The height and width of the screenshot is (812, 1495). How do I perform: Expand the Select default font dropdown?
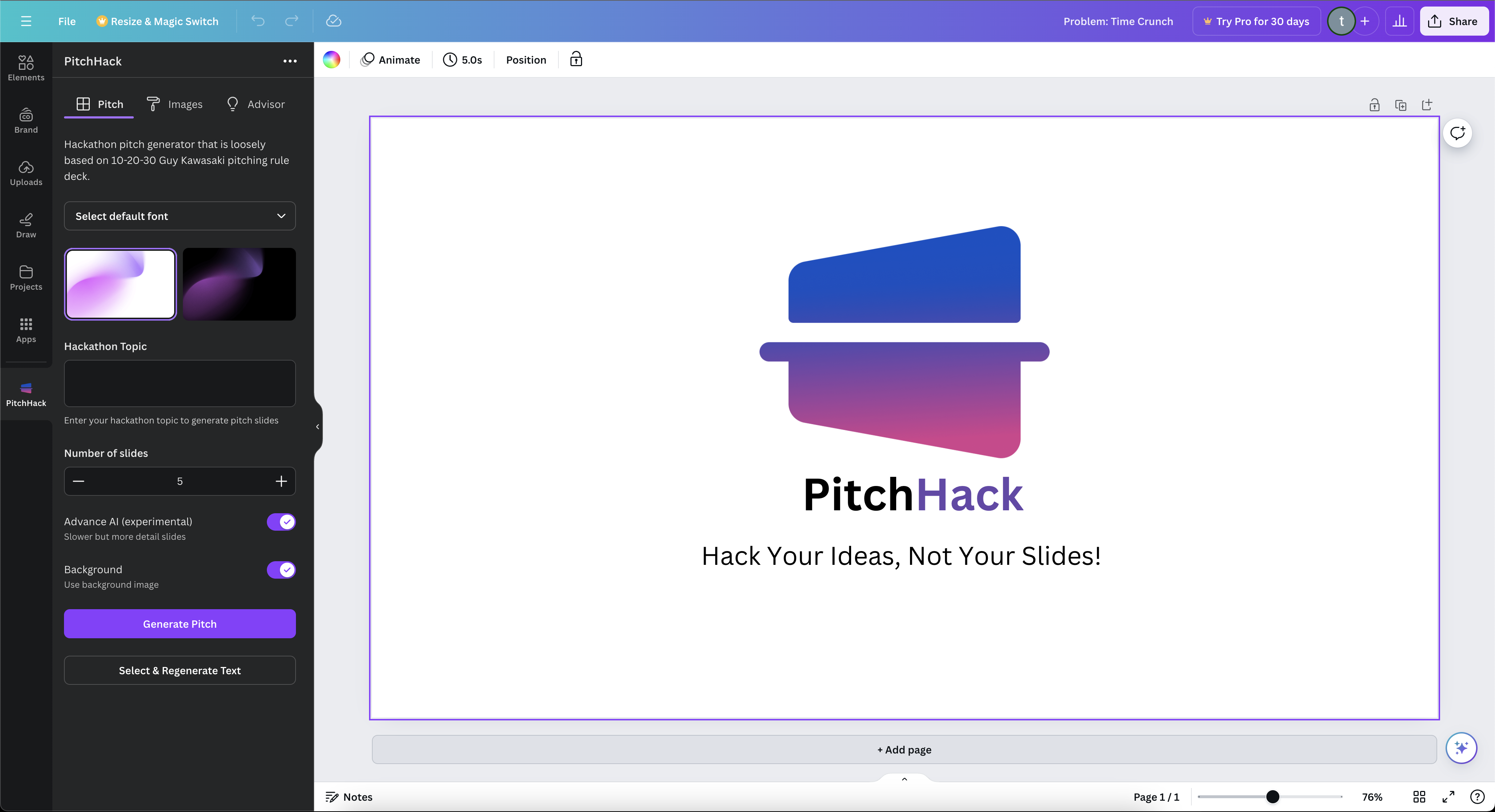pyautogui.click(x=180, y=216)
